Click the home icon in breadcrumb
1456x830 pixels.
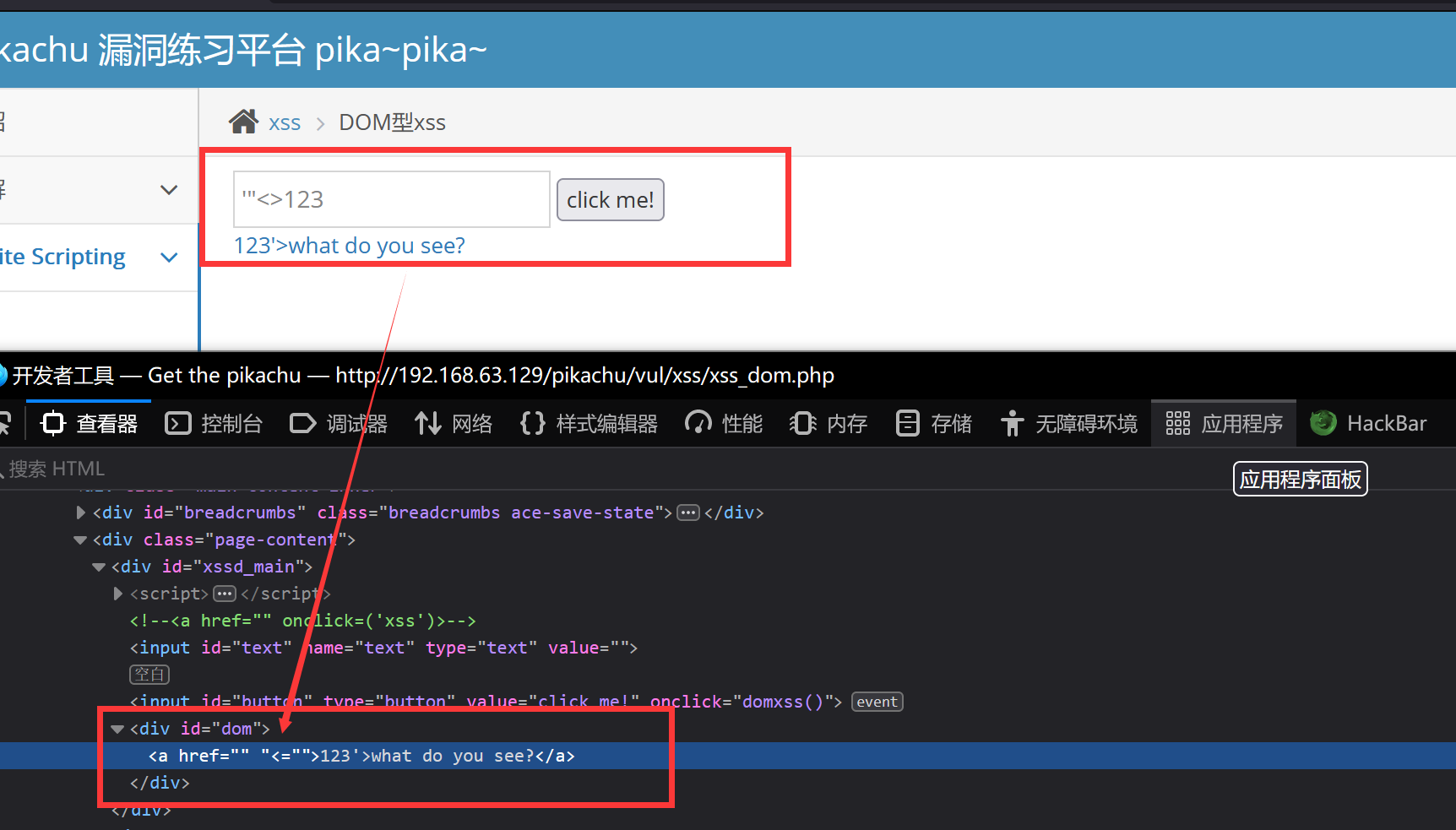[243, 122]
